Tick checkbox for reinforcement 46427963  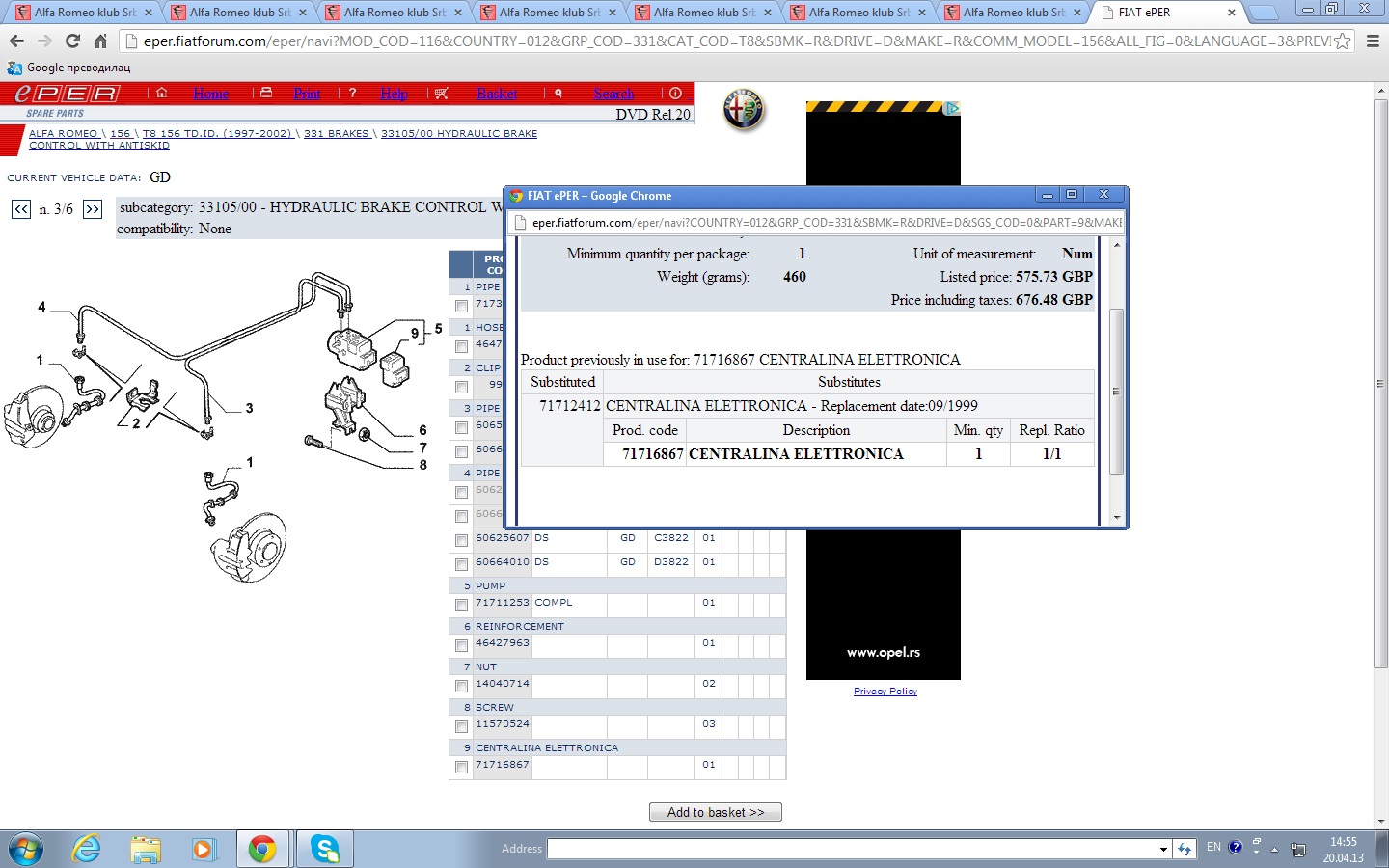(461, 646)
